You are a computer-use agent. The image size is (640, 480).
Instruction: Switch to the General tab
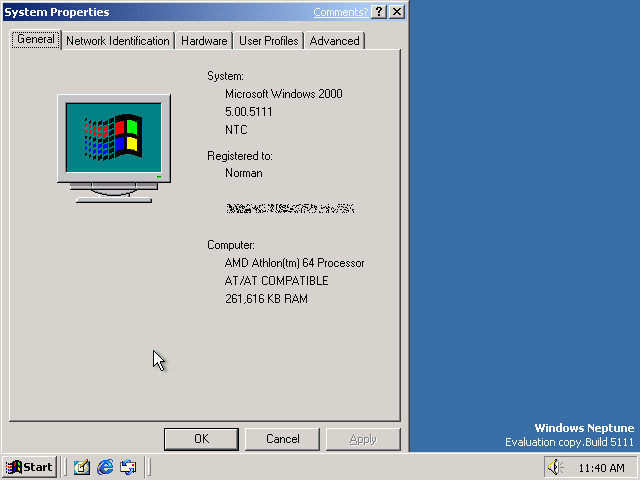pos(36,40)
